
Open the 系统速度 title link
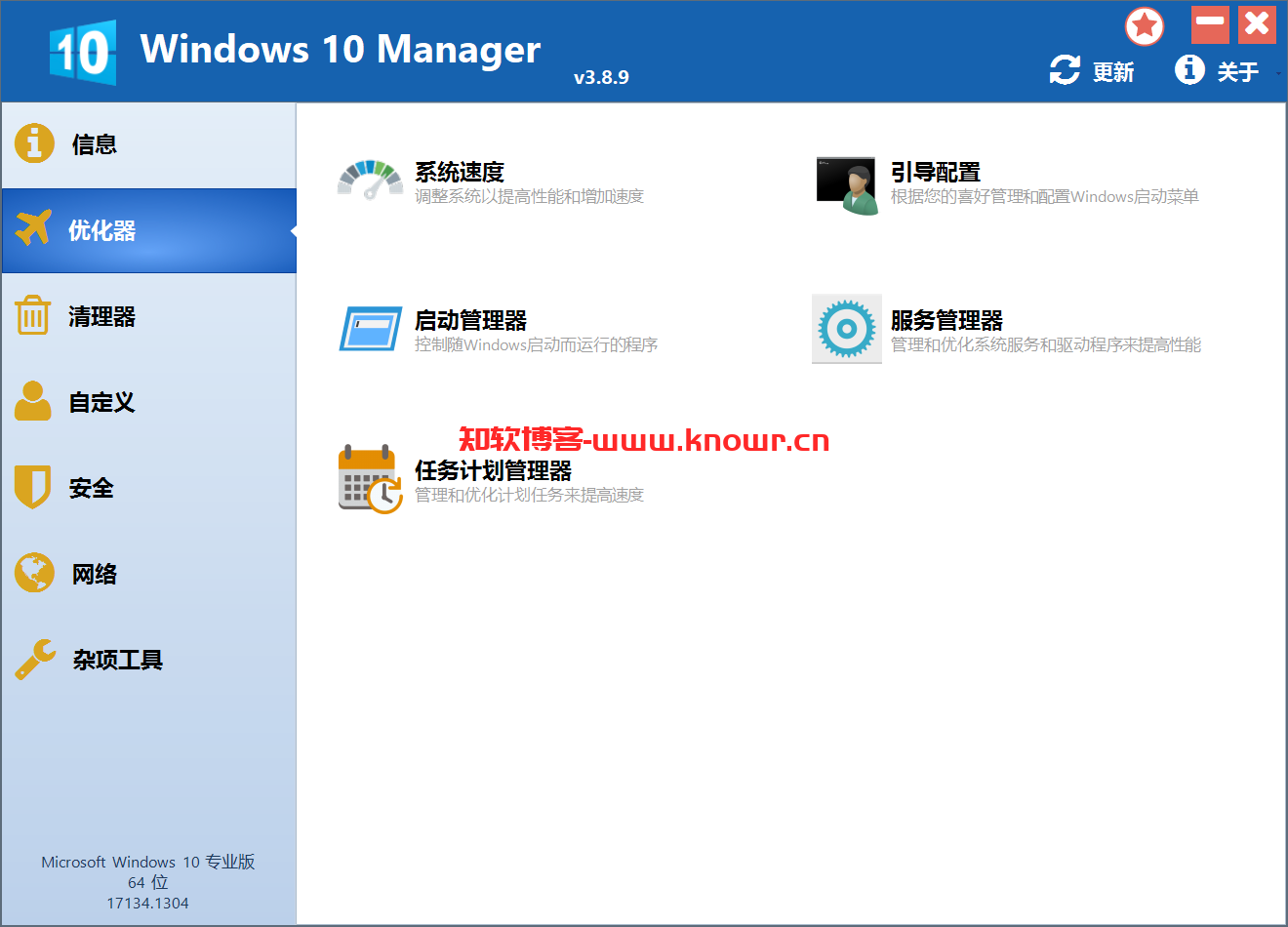[x=460, y=172]
